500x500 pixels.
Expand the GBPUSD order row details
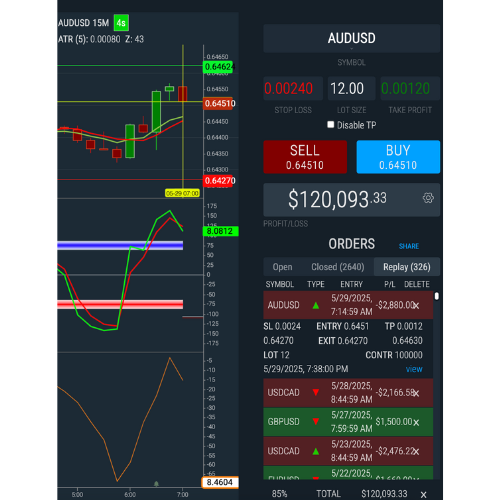tap(348, 422)
